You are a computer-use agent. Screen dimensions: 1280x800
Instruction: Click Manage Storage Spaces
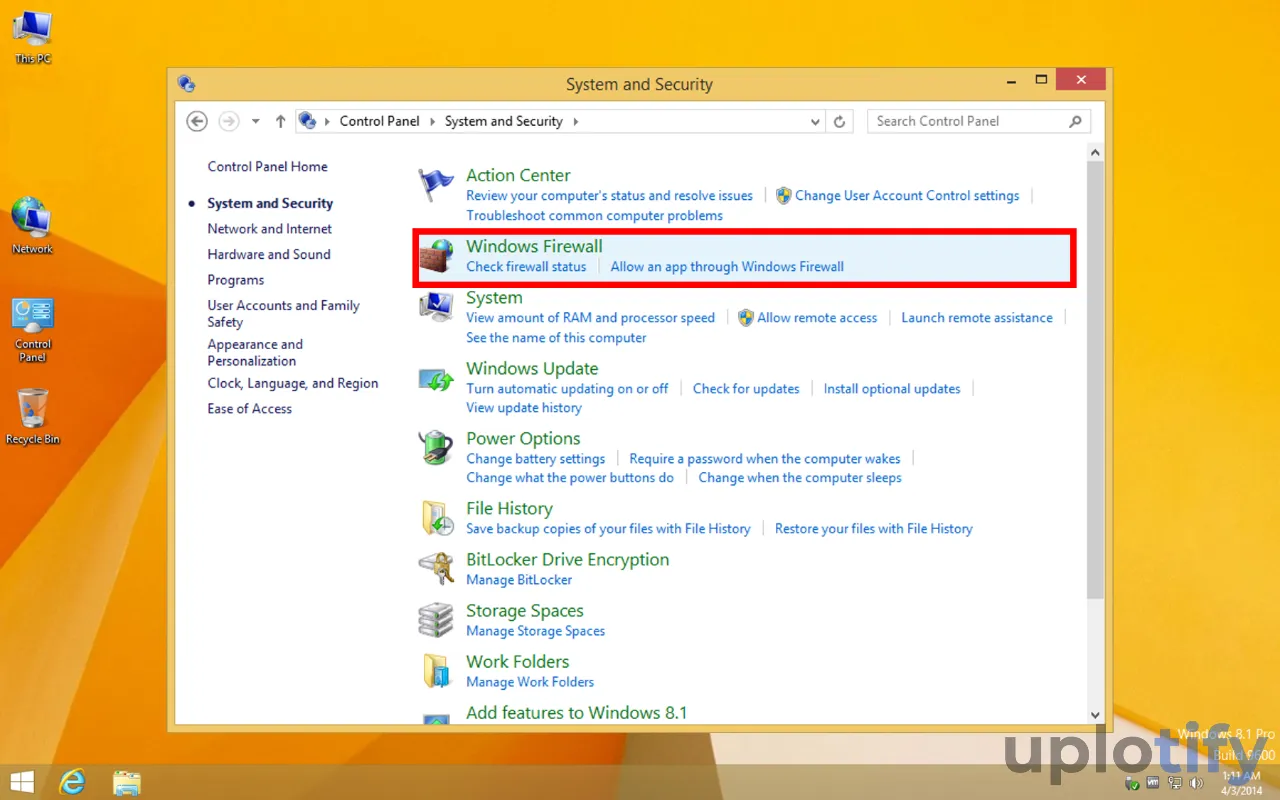point(535,631)
